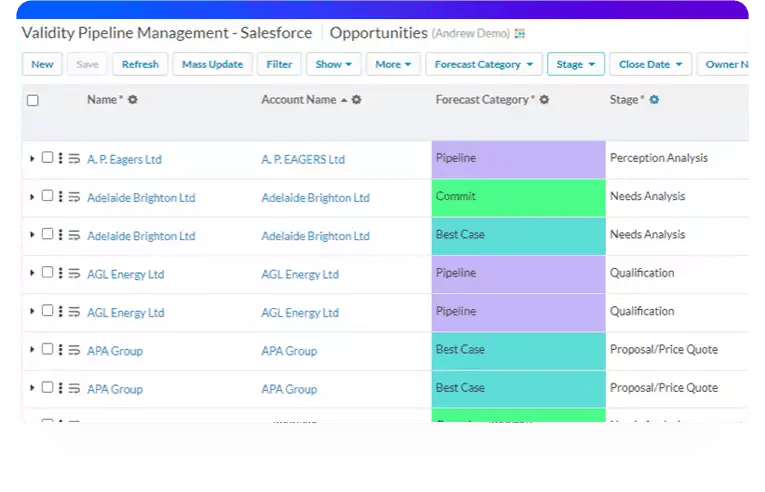
Task: Open Stage column settings gear
Action: (x=654, y=100)
